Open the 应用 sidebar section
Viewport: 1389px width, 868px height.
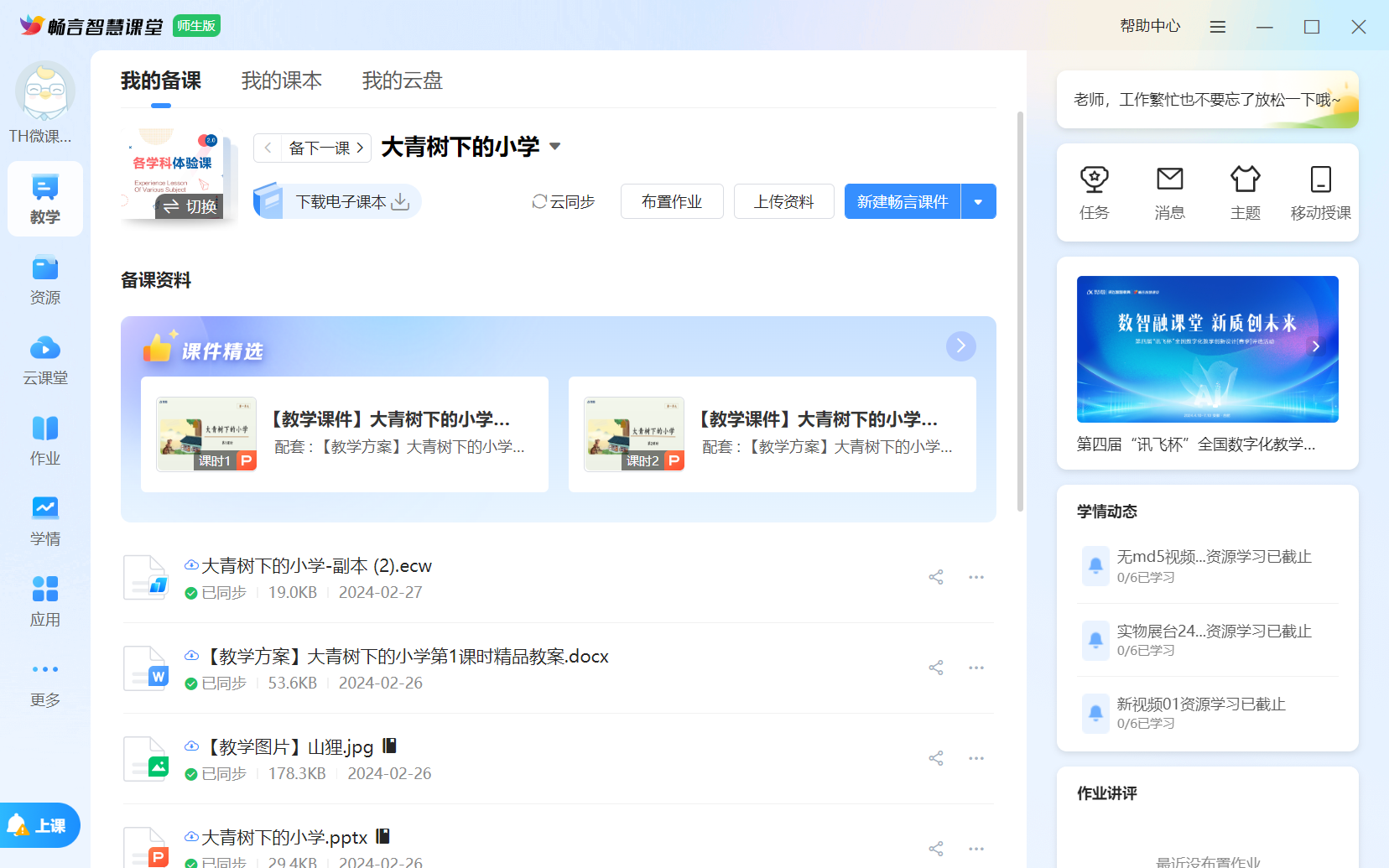click(x=45, y=602)
